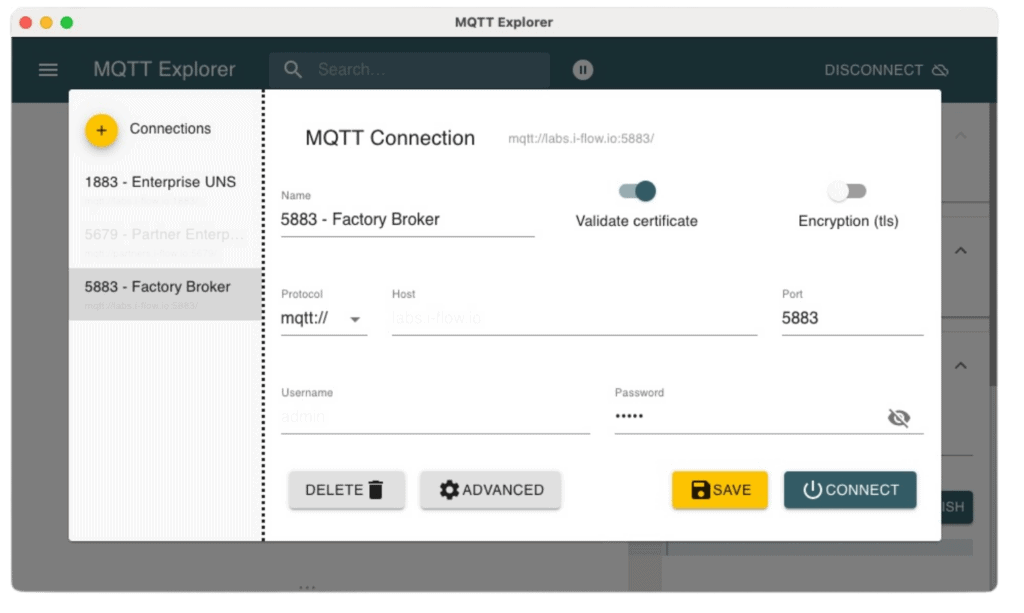Click the CONNECT button
The height and width of the screenshot is (613, 1024).
point(850,490)
